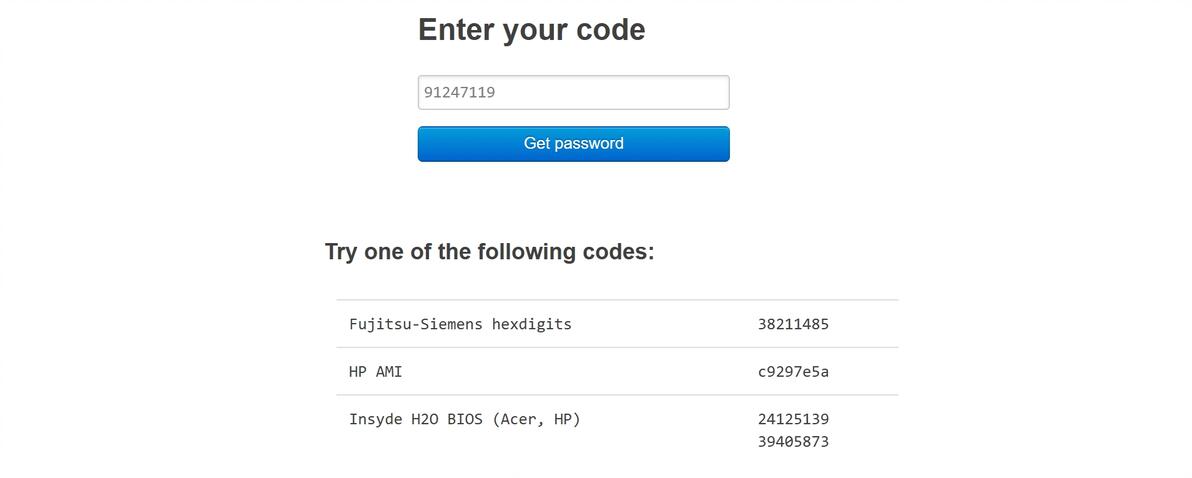Click the placeholder 91247119 in the input
The width and height of the screenshot is (1192, 478).
459,92
